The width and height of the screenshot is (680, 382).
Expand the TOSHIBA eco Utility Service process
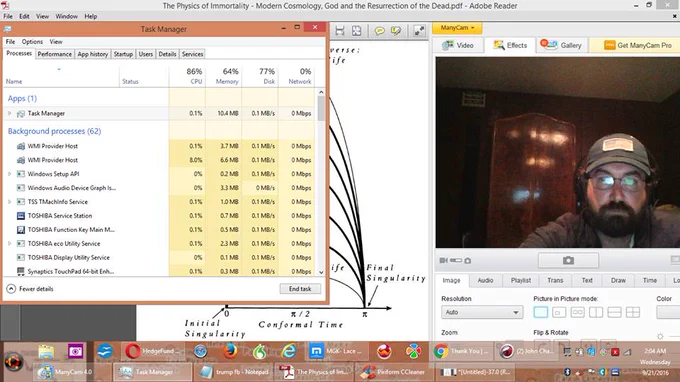pyautogui.click(x=10, y=243)
